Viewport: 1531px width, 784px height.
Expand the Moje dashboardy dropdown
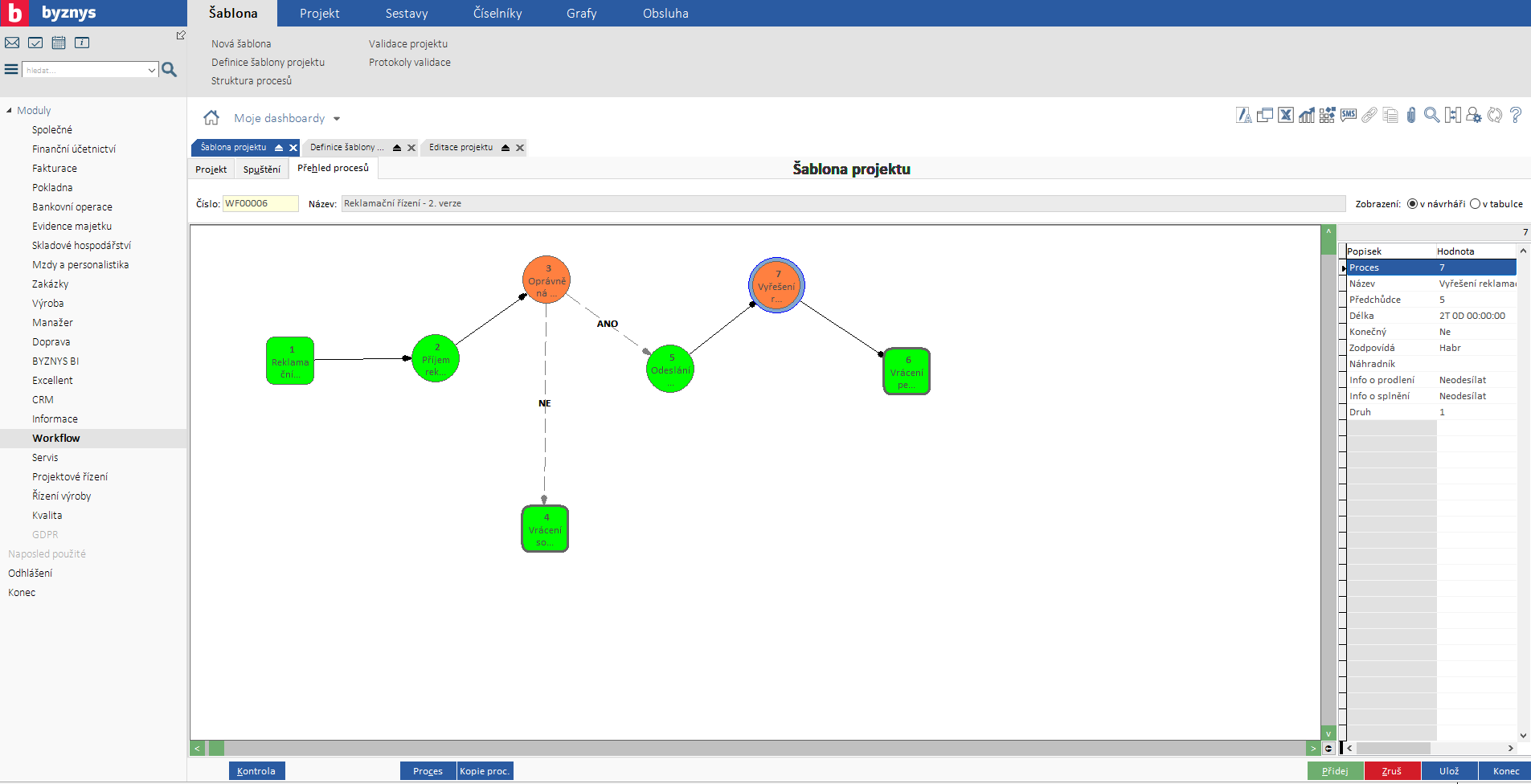pyautogui.click(x=337, y=119)
